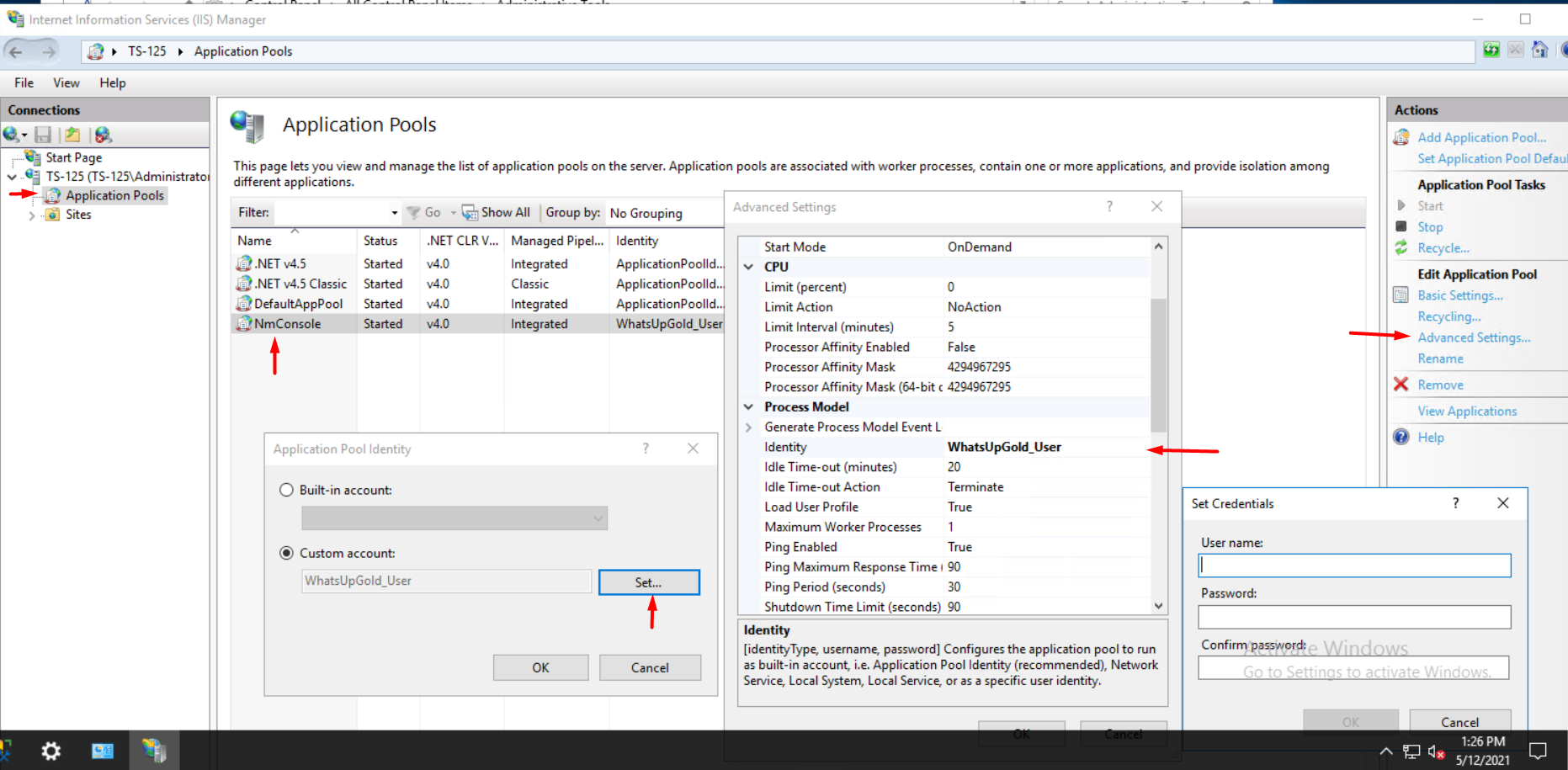Open the Advanced Settings... link in Actions

coord(1474,337)
